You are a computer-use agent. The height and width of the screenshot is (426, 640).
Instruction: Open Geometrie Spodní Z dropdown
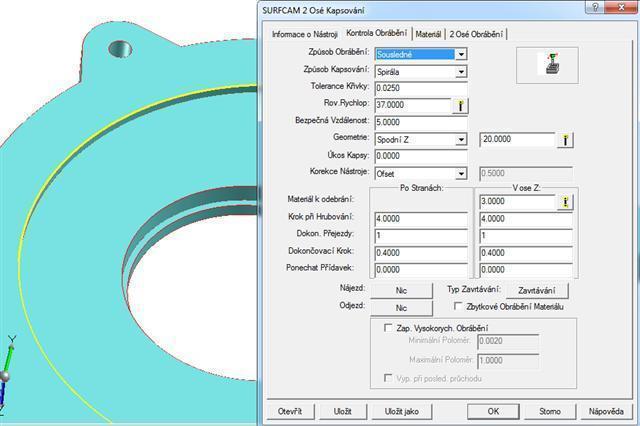coord(461,140)
